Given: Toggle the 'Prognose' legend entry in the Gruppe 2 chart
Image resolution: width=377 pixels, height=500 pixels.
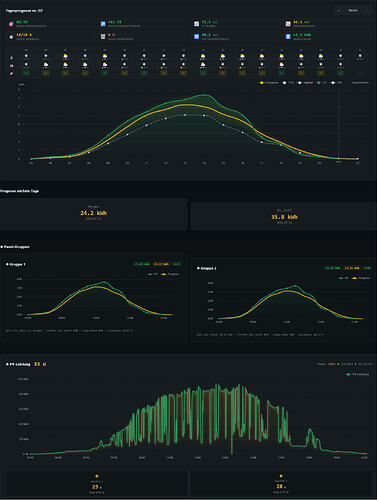Looking at the screenshot, I should [361, 278].
